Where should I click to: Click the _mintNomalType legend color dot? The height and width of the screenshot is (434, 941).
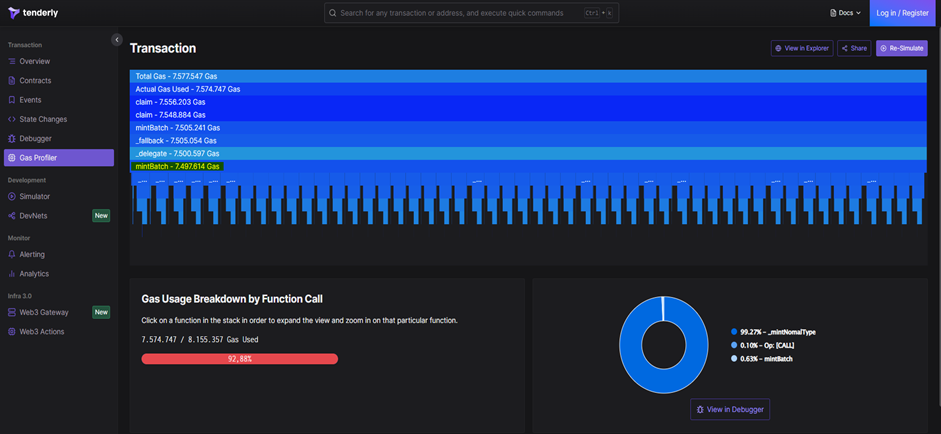pyautogui.click(x=734, y=332)
